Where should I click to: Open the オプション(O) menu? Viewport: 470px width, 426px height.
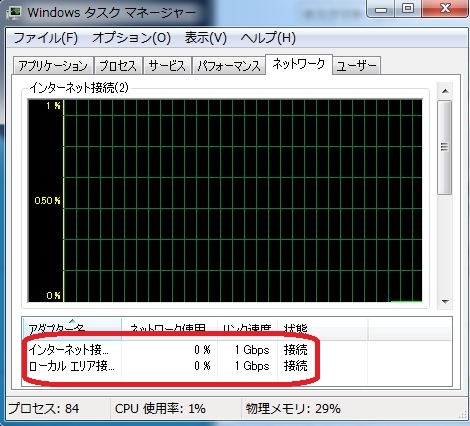pos(132,38)
